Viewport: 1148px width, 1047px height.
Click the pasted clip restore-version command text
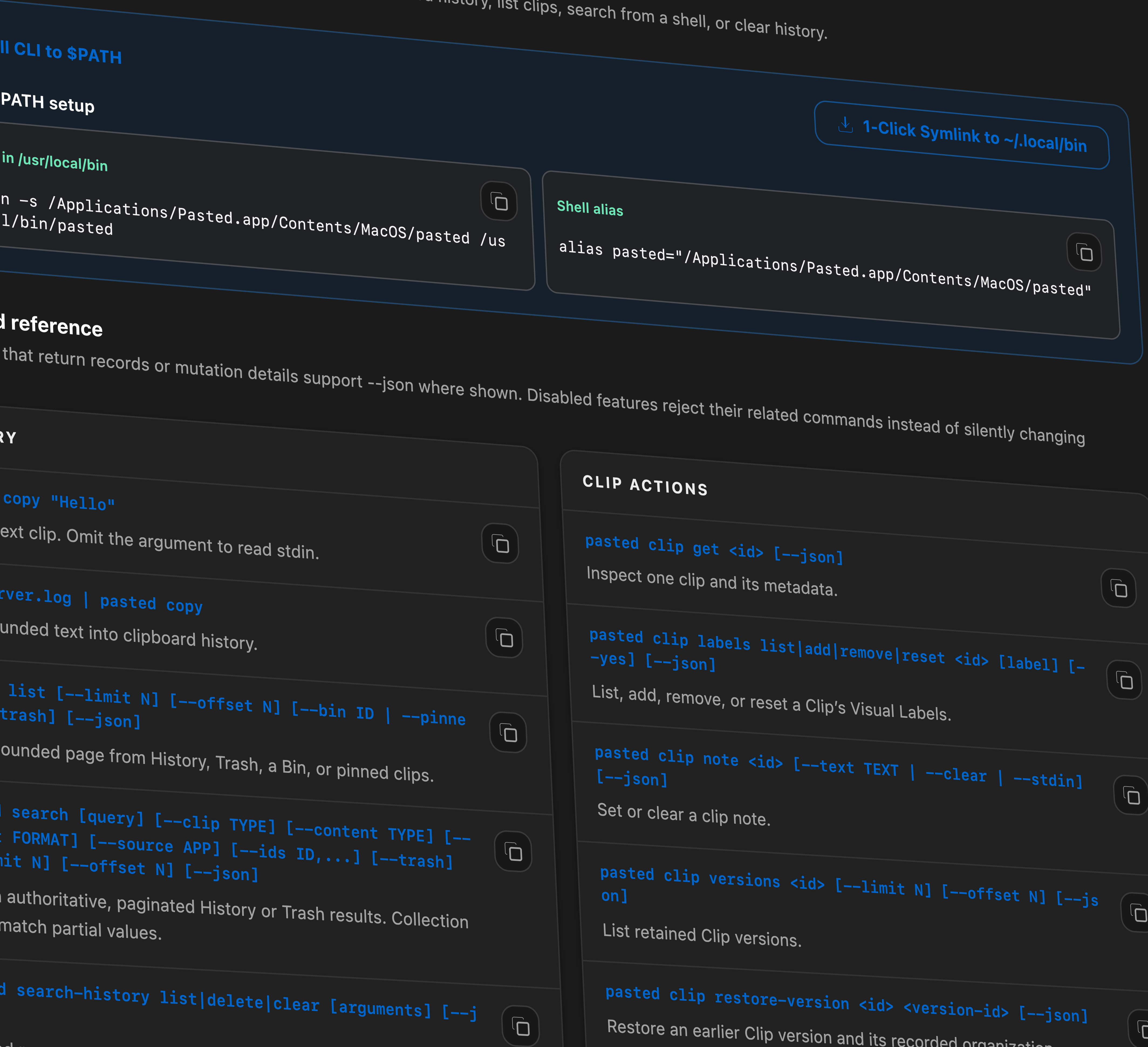point(847,1004)
